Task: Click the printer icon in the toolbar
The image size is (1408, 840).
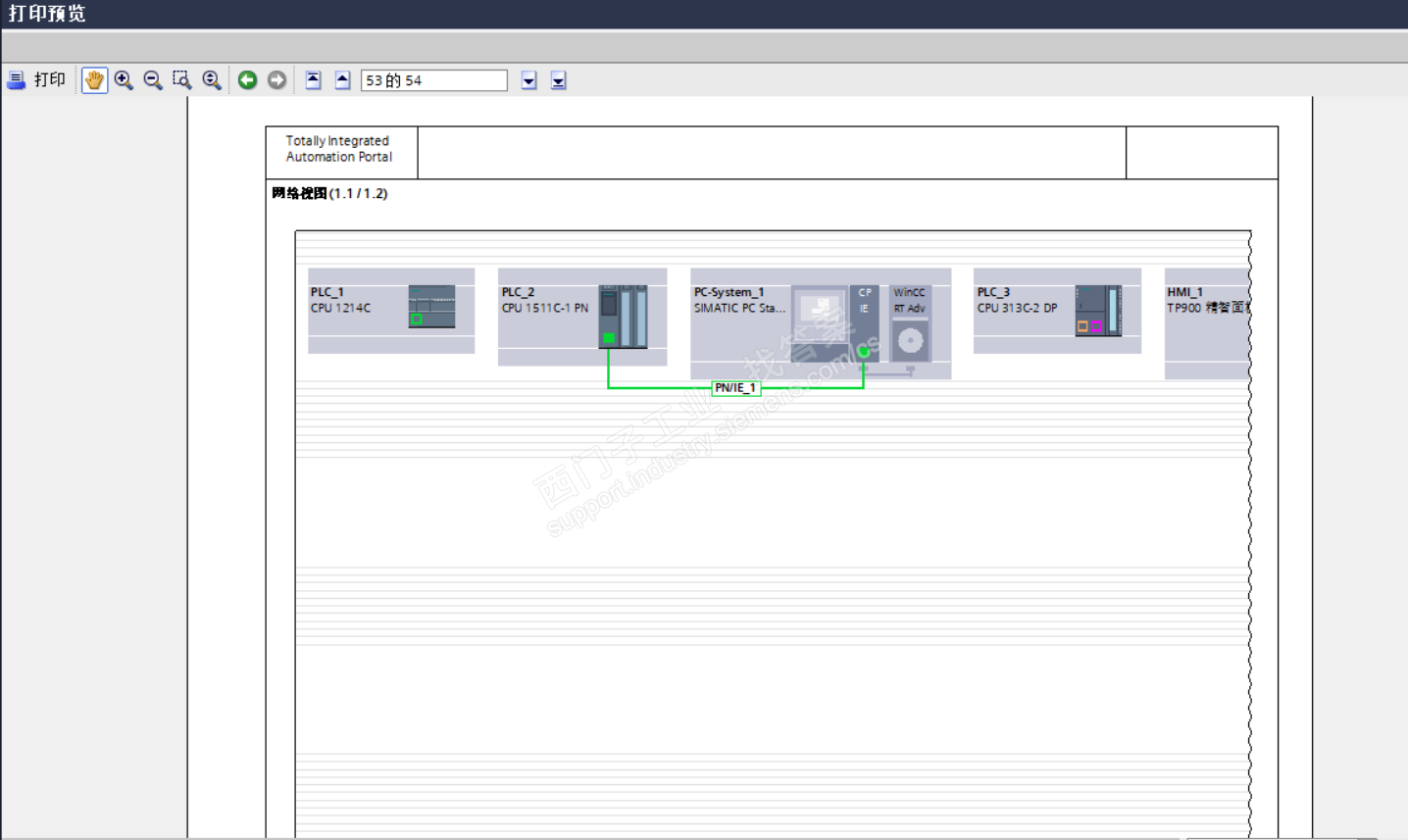Action: 17,80
